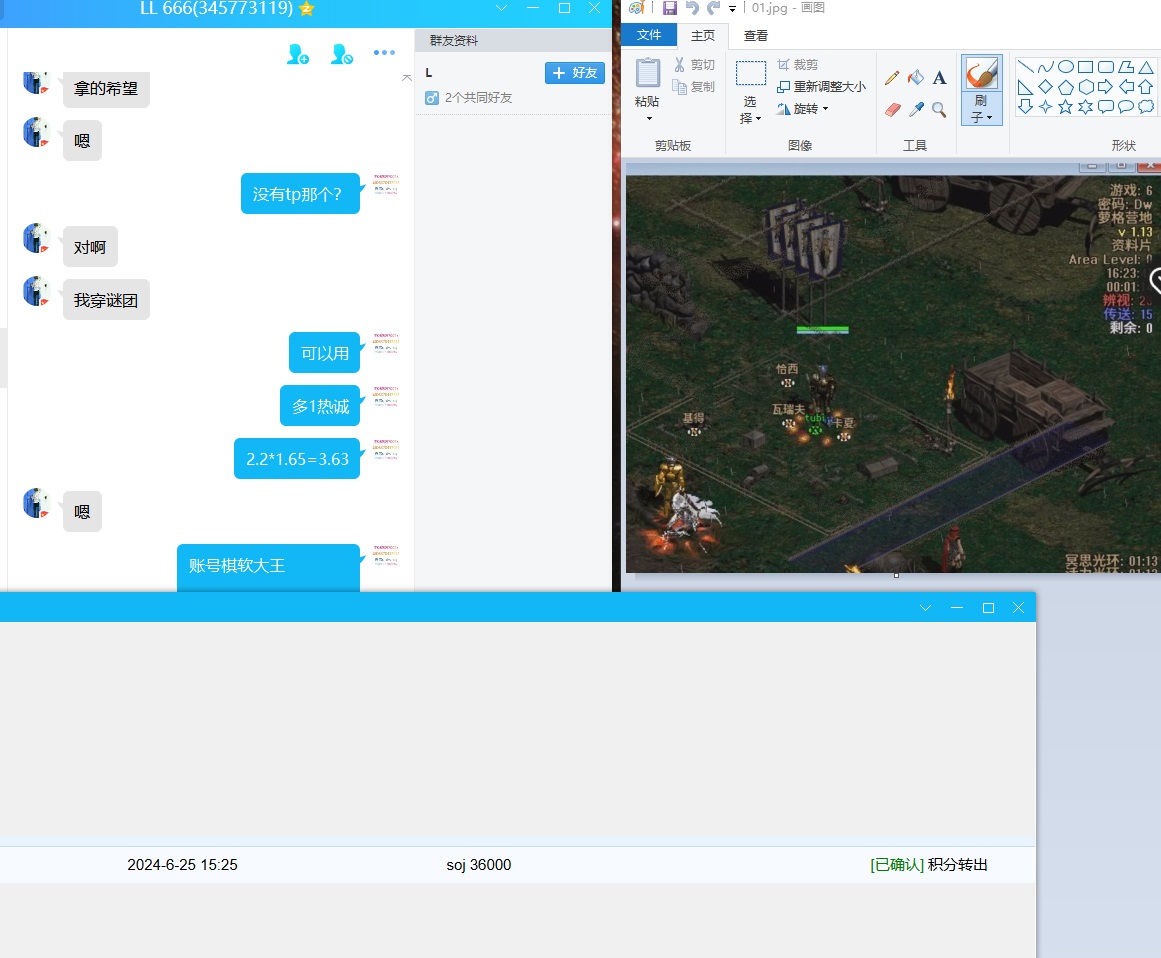Open the three-dot more options in chat
The height and width of the screenshot is (958, 1161).
pyautogui.click(x=384, y=54)
